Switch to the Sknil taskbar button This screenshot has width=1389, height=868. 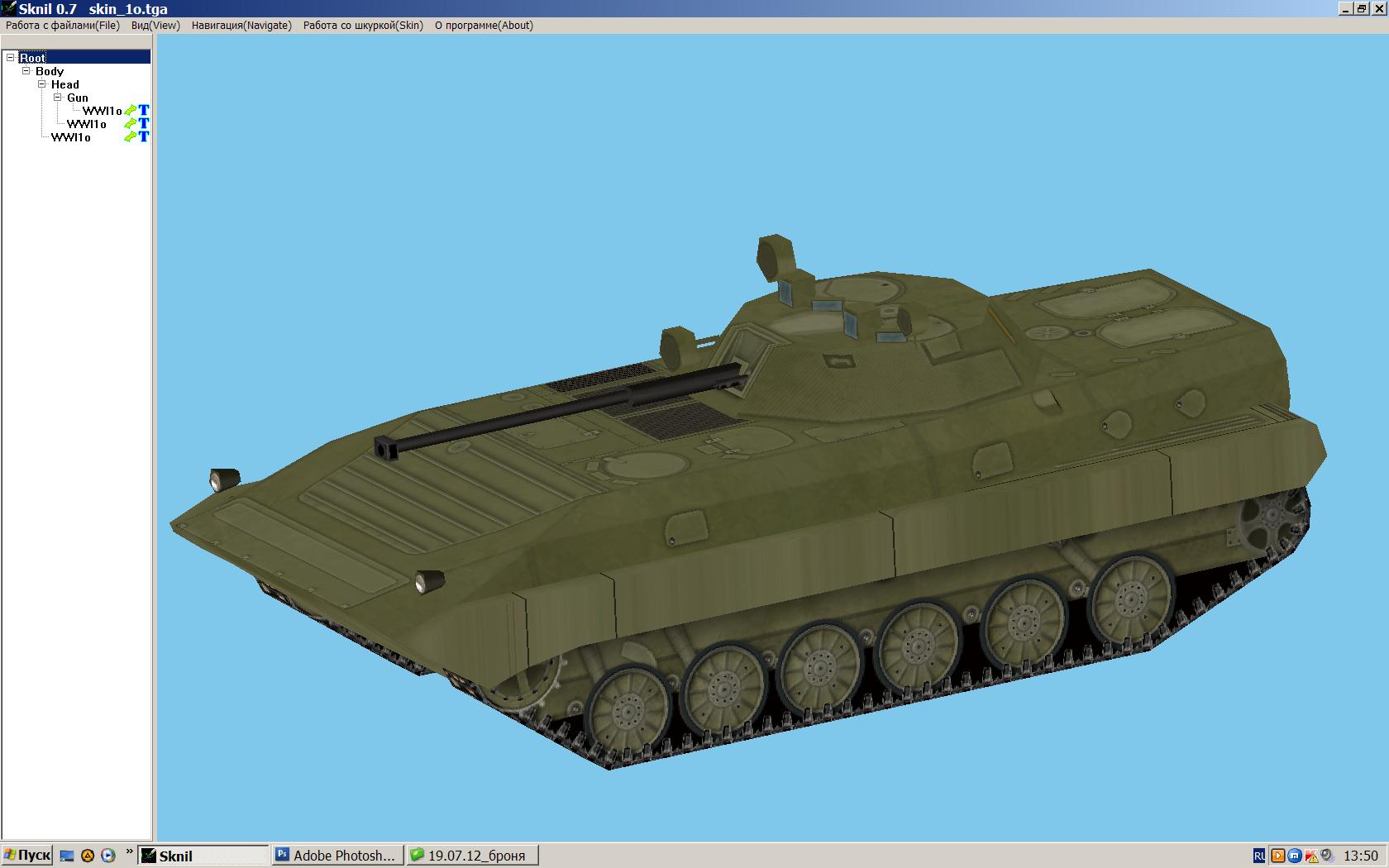[x=203, y=856]
